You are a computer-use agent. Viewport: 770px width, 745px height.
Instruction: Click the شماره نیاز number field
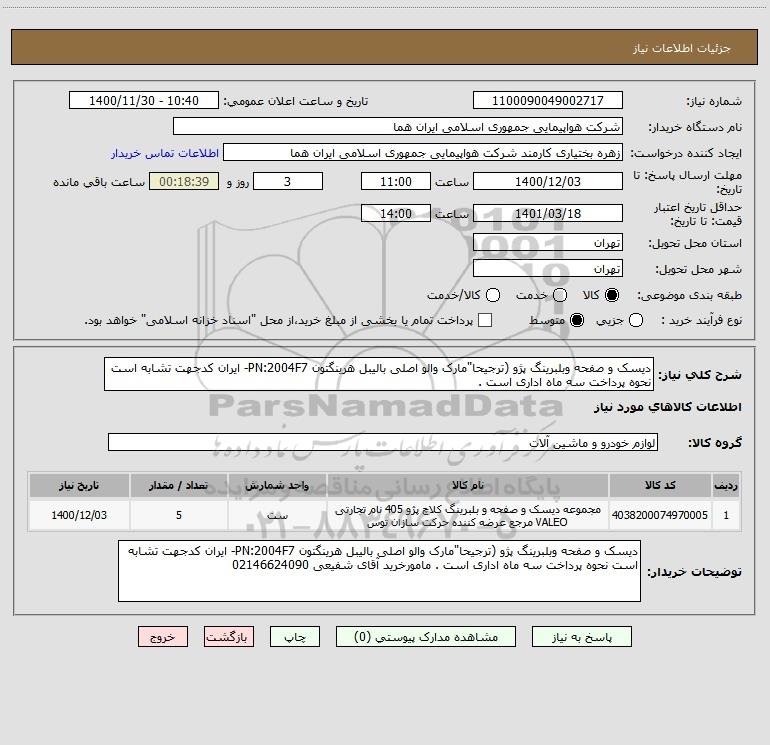pos(548,101)
